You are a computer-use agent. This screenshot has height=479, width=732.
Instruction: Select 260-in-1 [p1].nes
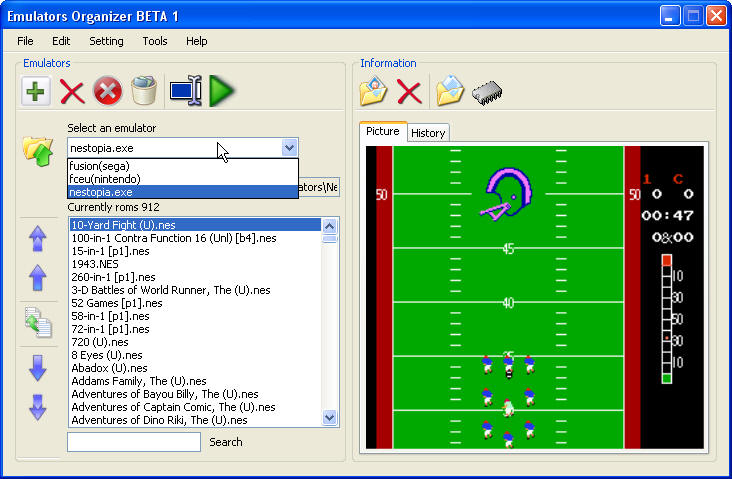point(195,277)
